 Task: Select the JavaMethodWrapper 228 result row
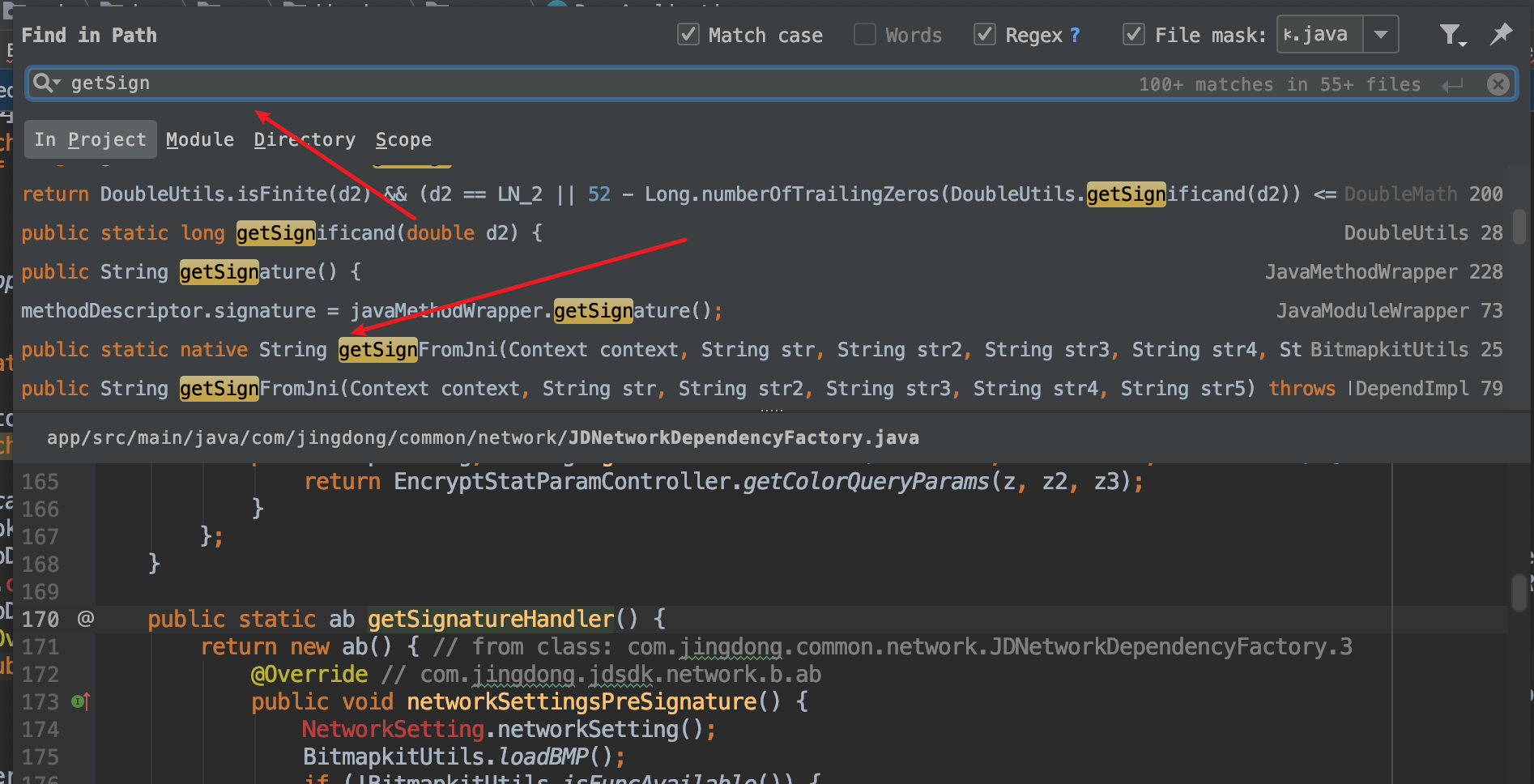(x=761, y=272)
